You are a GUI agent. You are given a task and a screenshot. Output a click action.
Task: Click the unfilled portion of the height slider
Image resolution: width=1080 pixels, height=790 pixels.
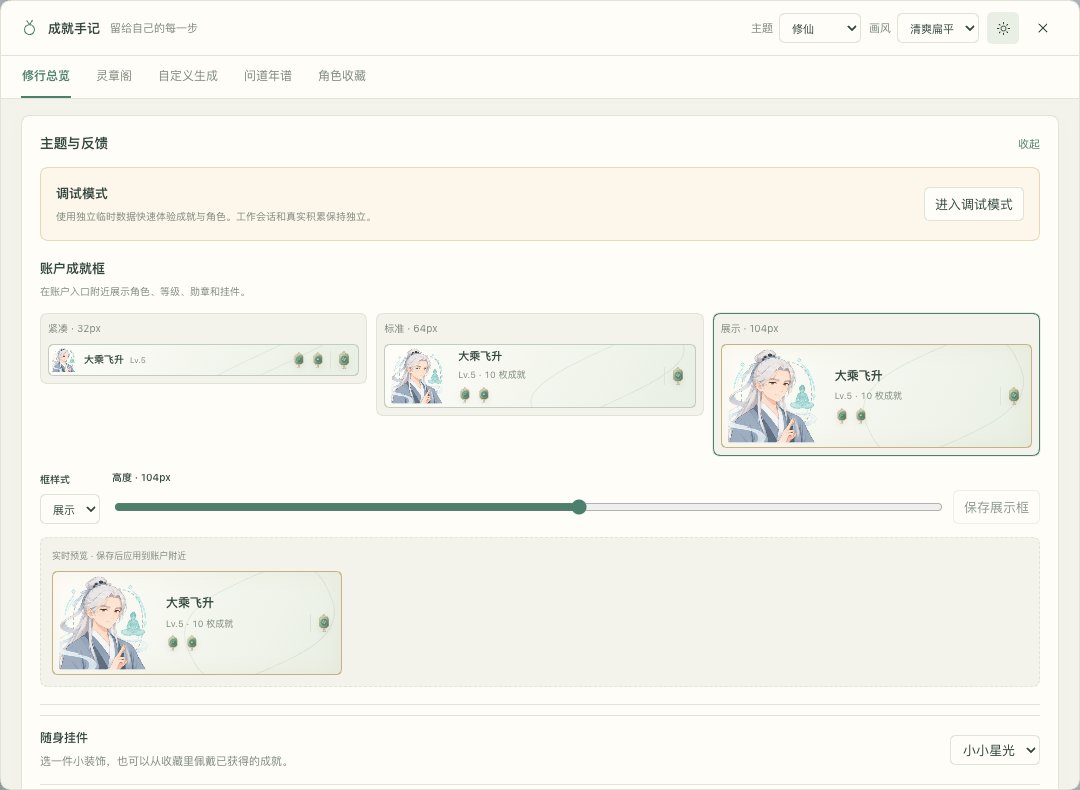[x=763, y=508]
